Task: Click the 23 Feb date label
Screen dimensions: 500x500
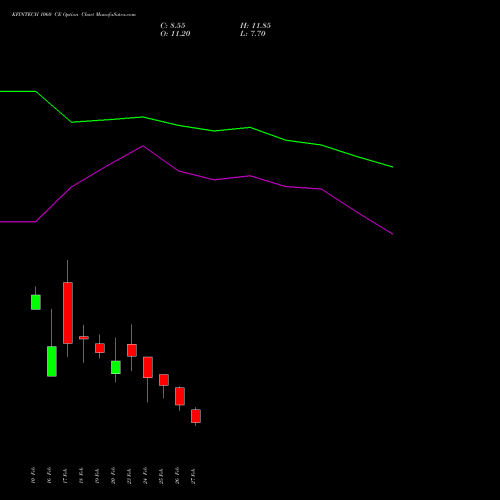Action: coord(129,475)
